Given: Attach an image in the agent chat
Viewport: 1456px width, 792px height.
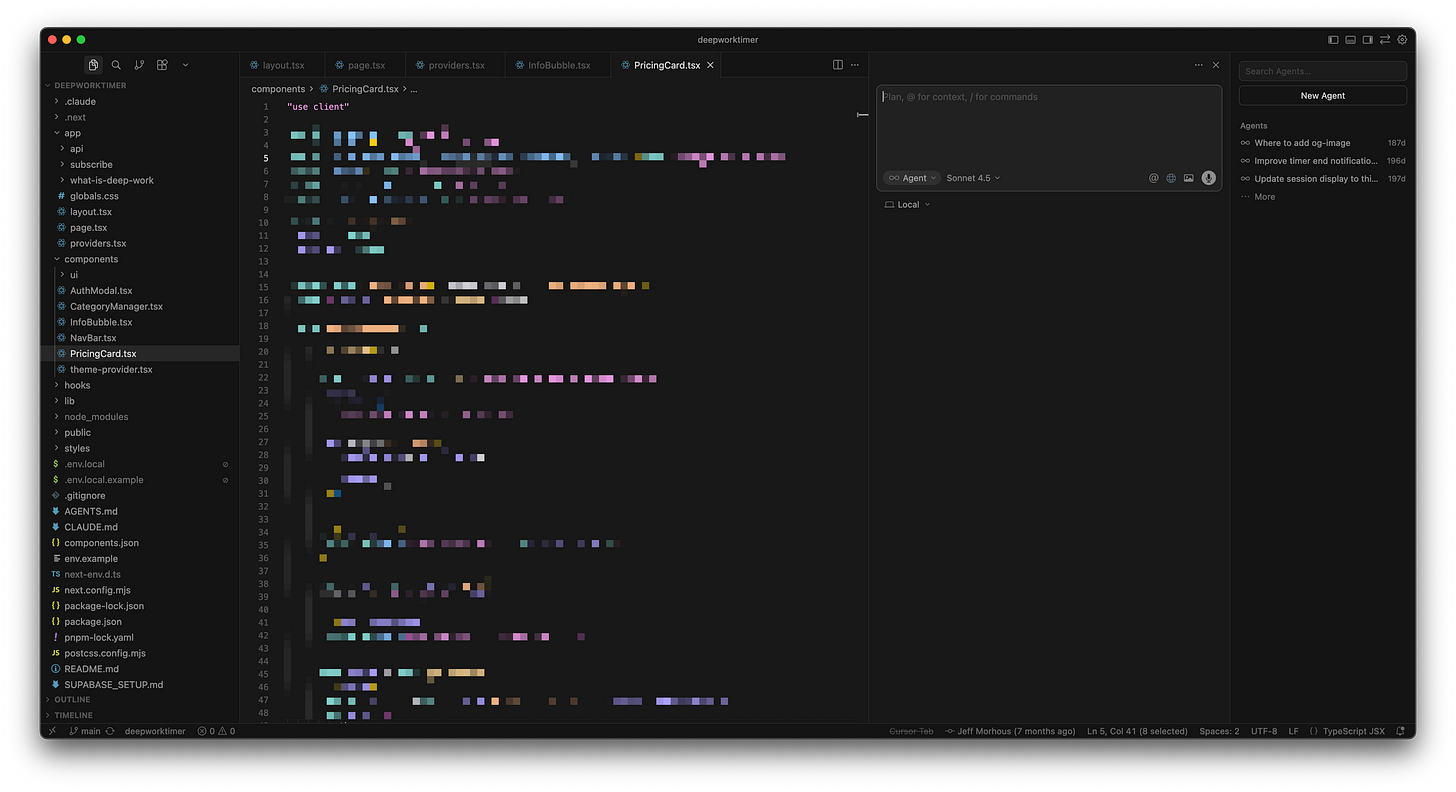Looking at the screenshot, I should (x=1188, y=177).
